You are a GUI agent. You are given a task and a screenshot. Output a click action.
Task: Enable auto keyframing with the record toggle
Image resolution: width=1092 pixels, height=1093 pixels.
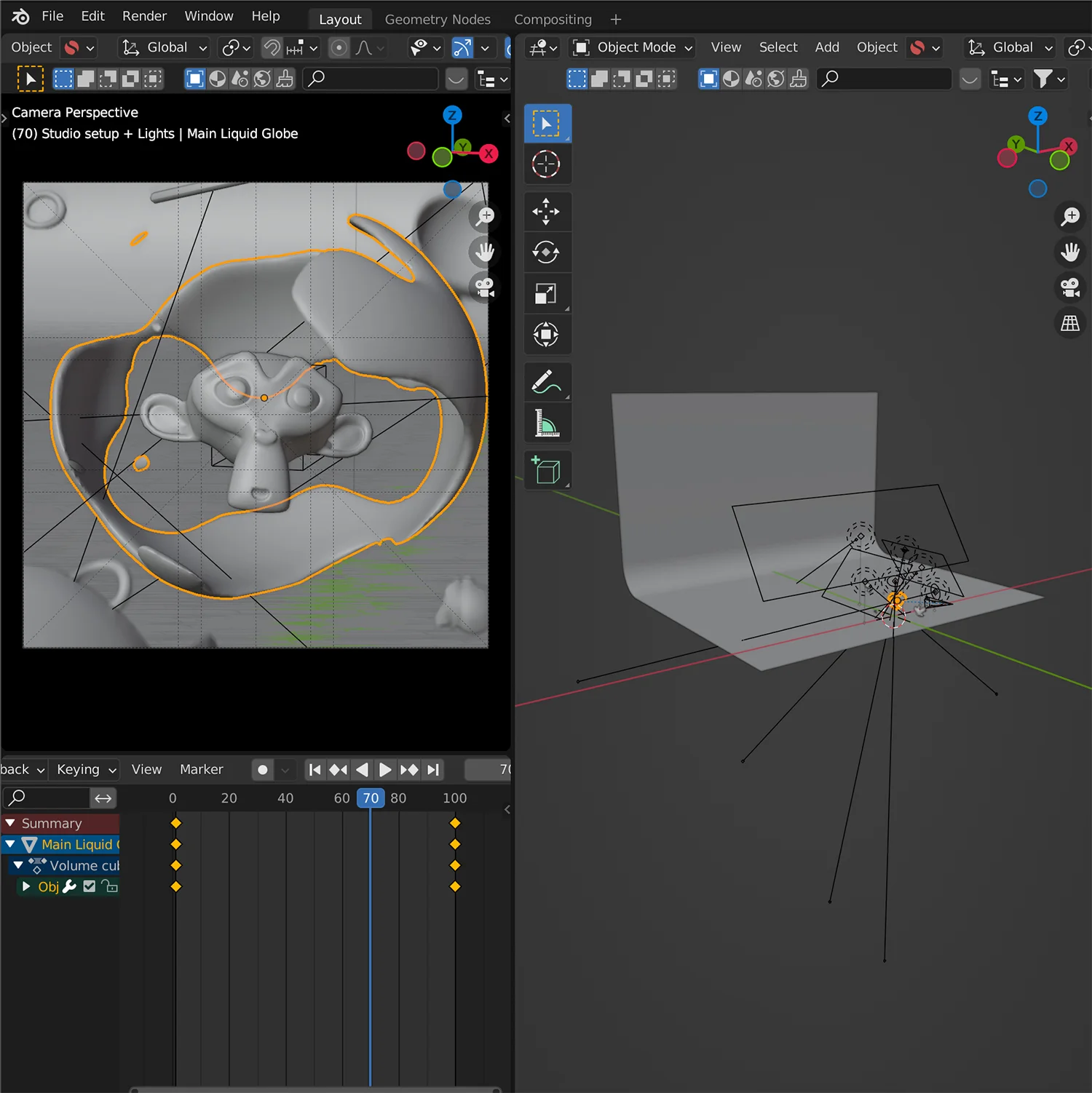pyautogui.click(x=262, y=770)
